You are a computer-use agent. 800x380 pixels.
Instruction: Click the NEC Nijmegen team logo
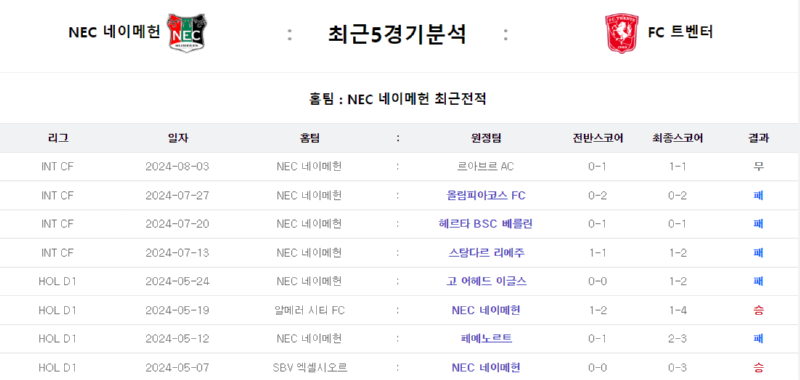click(187, 32)
